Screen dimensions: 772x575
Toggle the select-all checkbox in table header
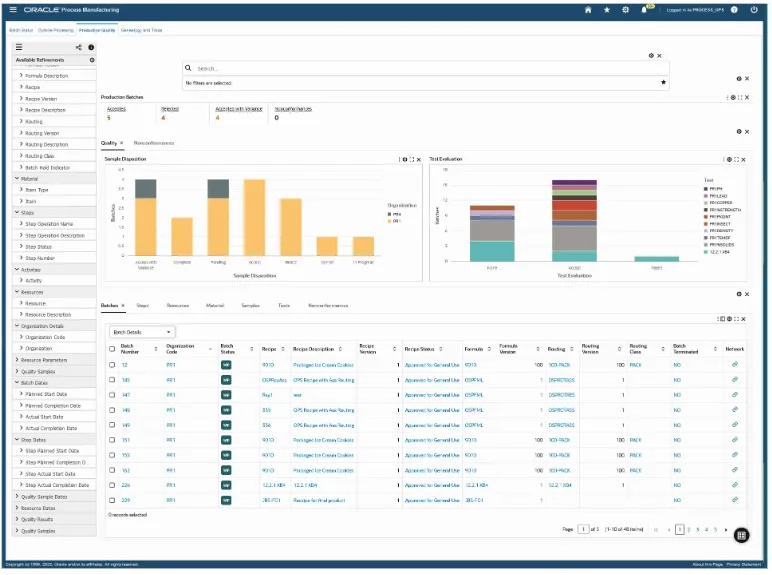point(112,349)
